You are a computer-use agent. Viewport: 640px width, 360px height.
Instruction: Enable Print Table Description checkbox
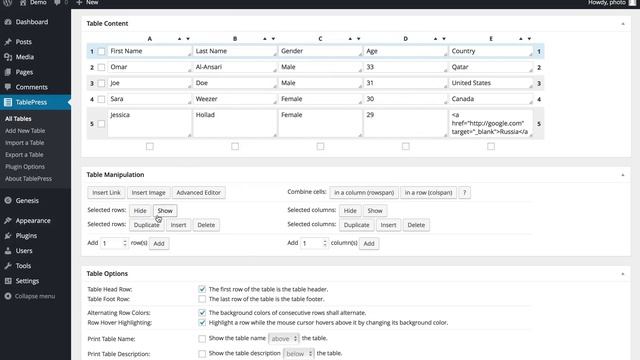click(x=202, y=353)
